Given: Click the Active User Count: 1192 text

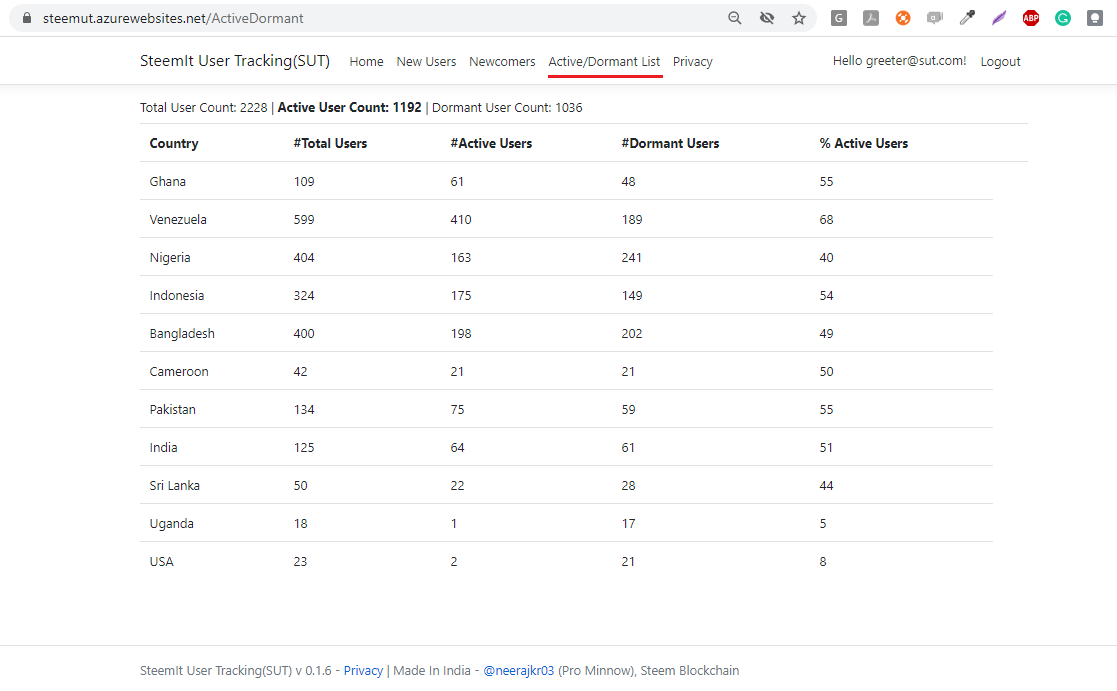Looking at the screenshot, I should tap(349, 108).
